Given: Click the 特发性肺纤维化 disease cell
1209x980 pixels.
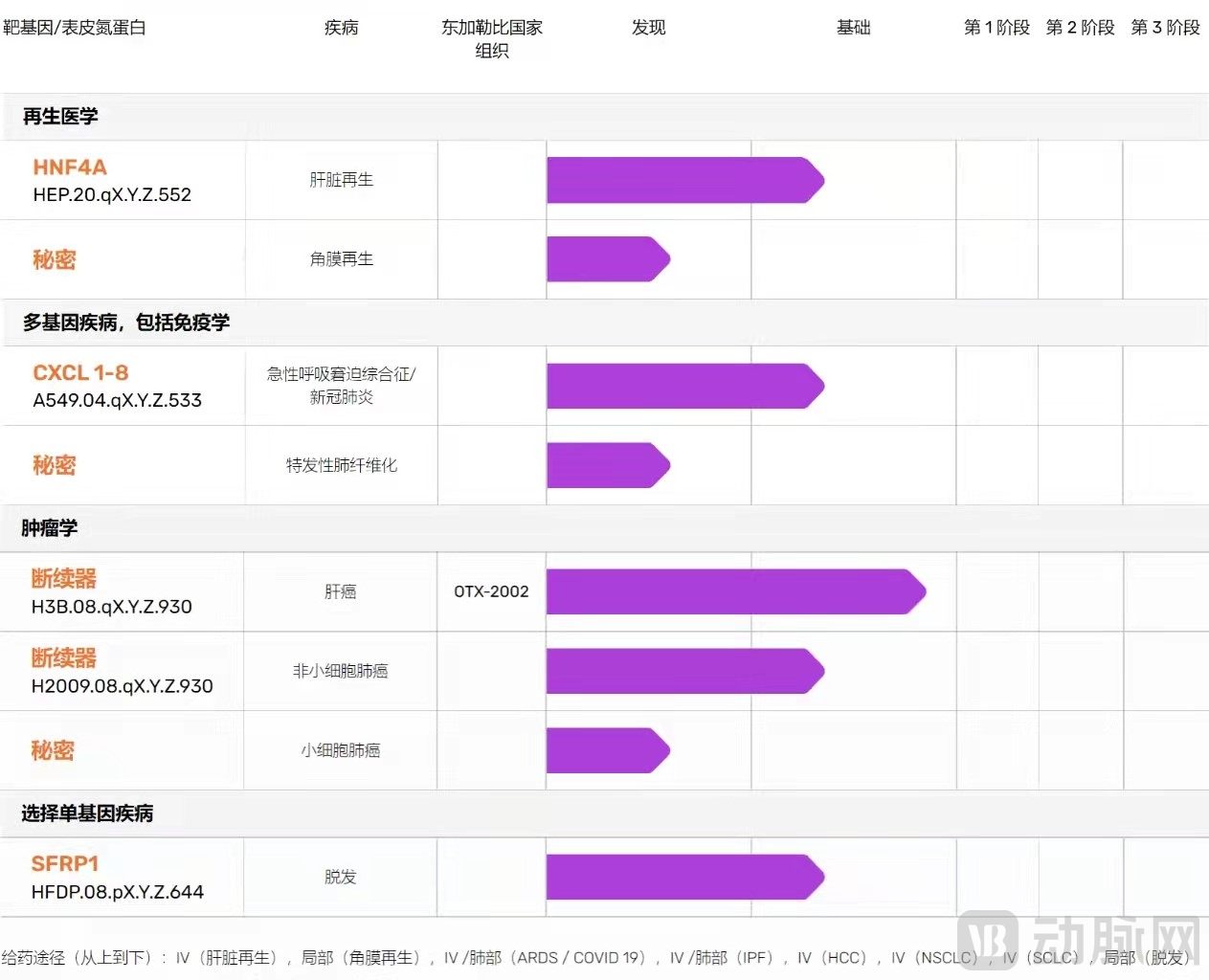Looking at the screenshot, I should point(341,465).
